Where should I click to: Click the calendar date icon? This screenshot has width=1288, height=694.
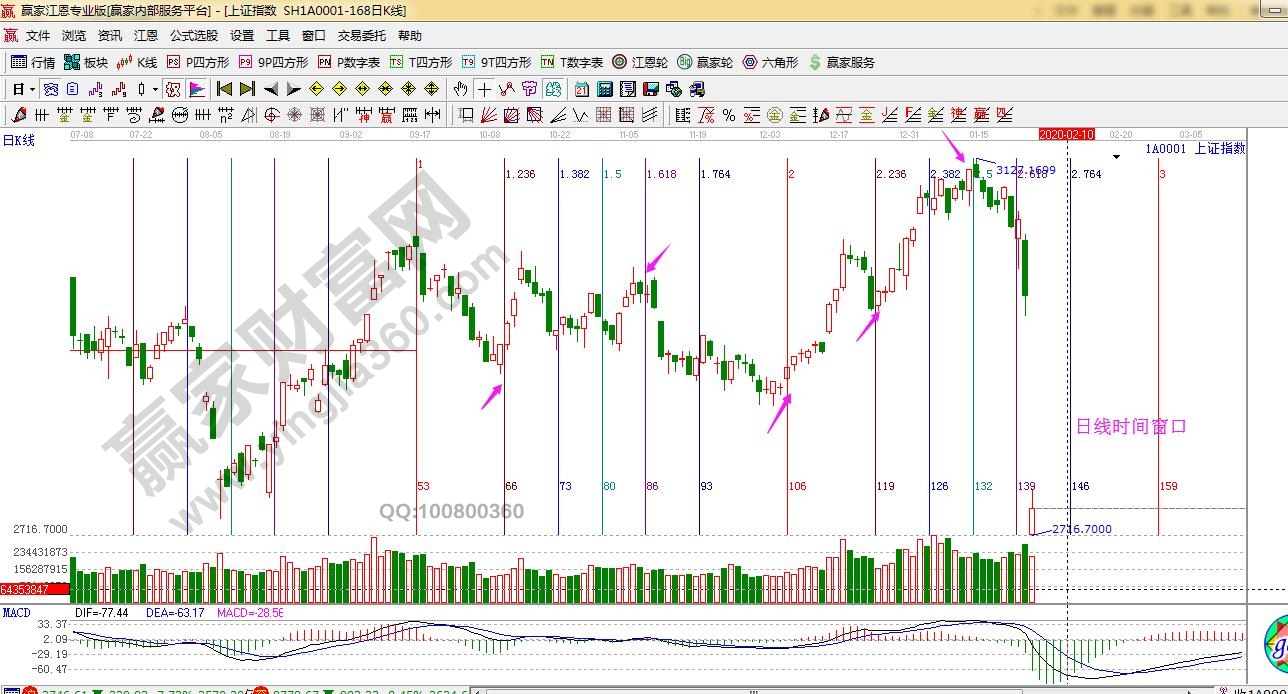[582, 89]
